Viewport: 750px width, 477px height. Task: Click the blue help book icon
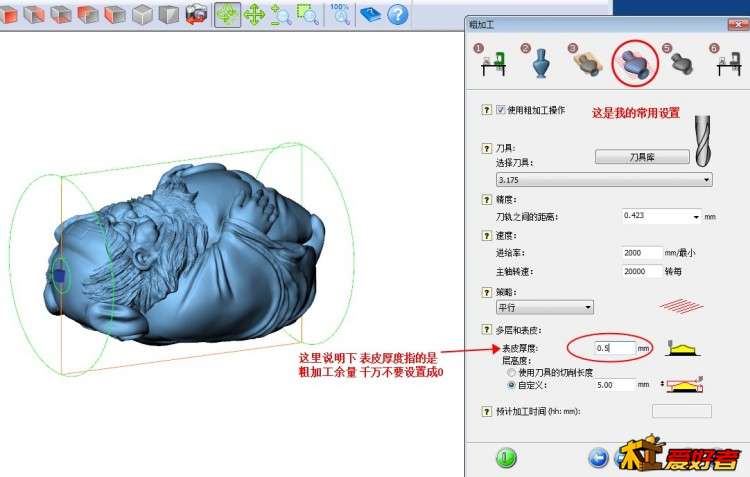tap(371, 14)
